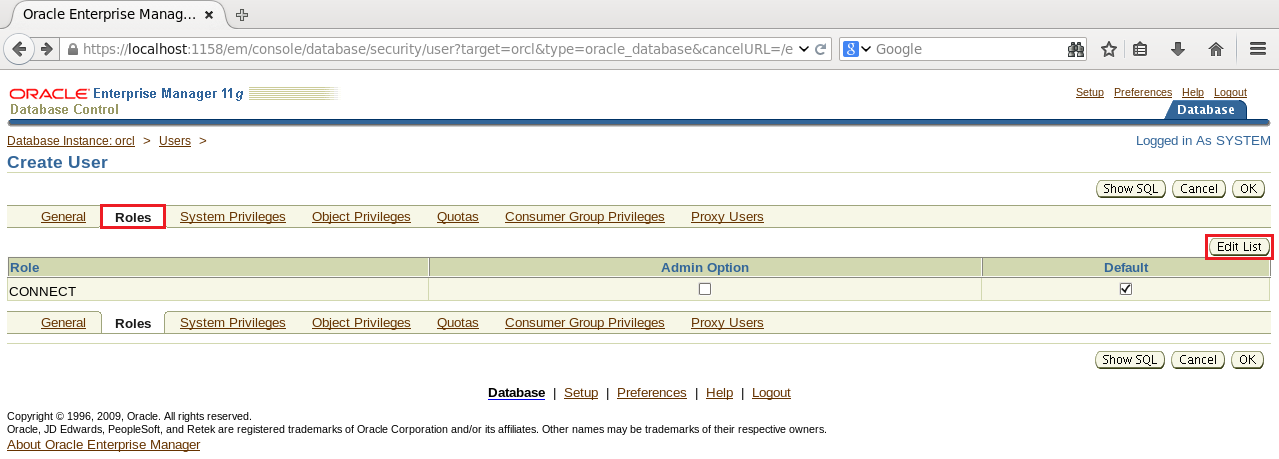Expand the URL history dropdown arrow

804,49
